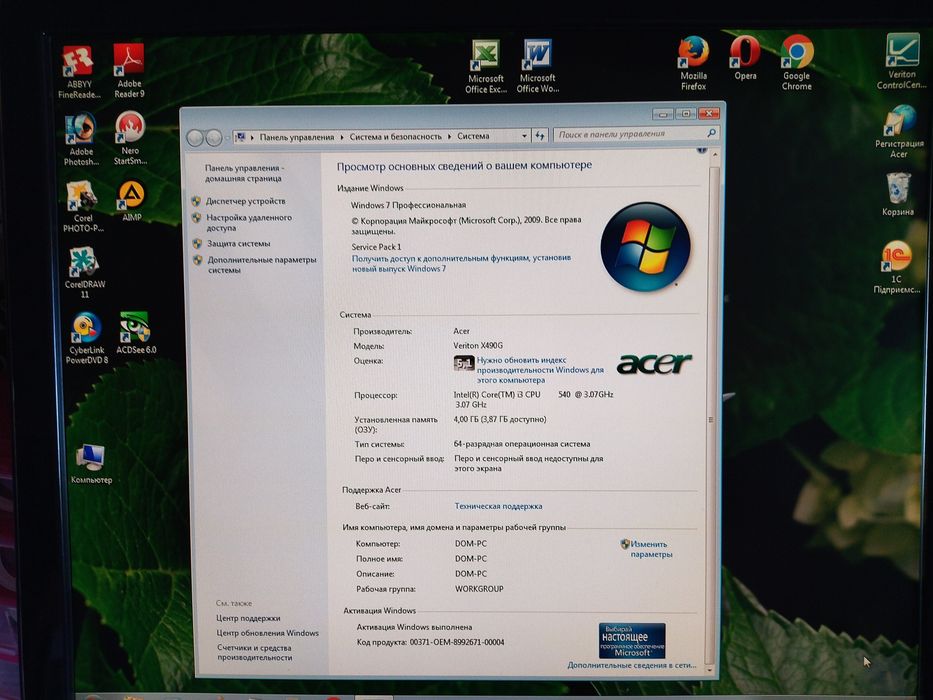Launch Google Chrome desktop icon
Image resolution: width=933 pixels, height=700 pixels.
[x=797, y=63]
